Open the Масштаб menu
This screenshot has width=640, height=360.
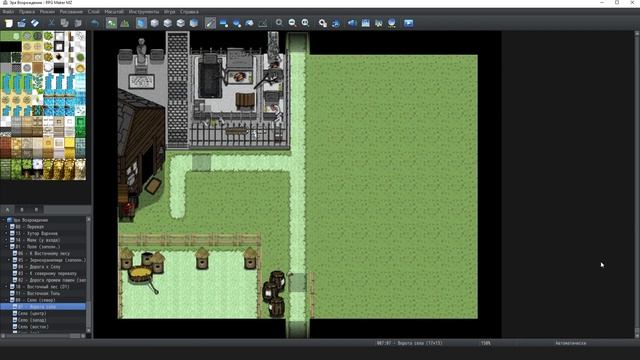click(114, 12)
